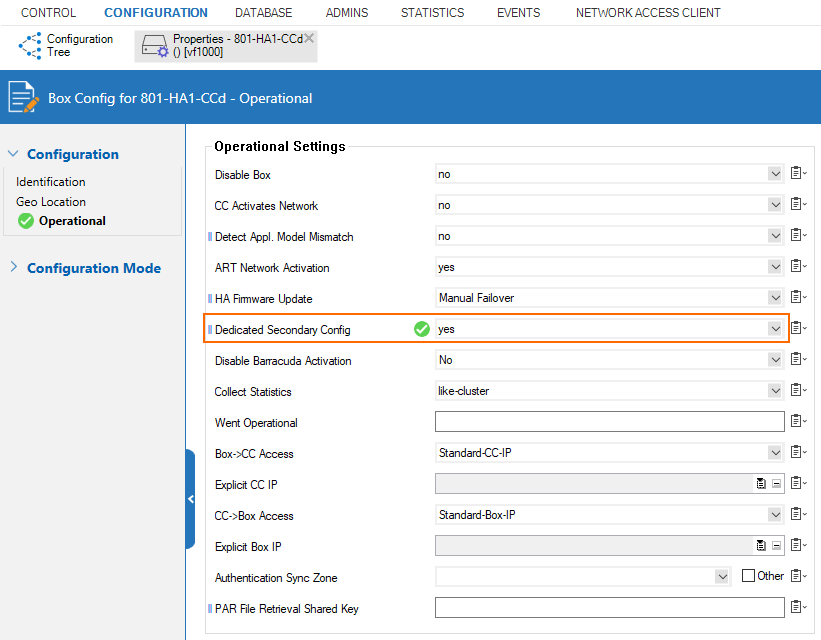This screenshot has width=821, height=640.
Task: Click the Operational Settings heading
Action: tap(280, 146)
